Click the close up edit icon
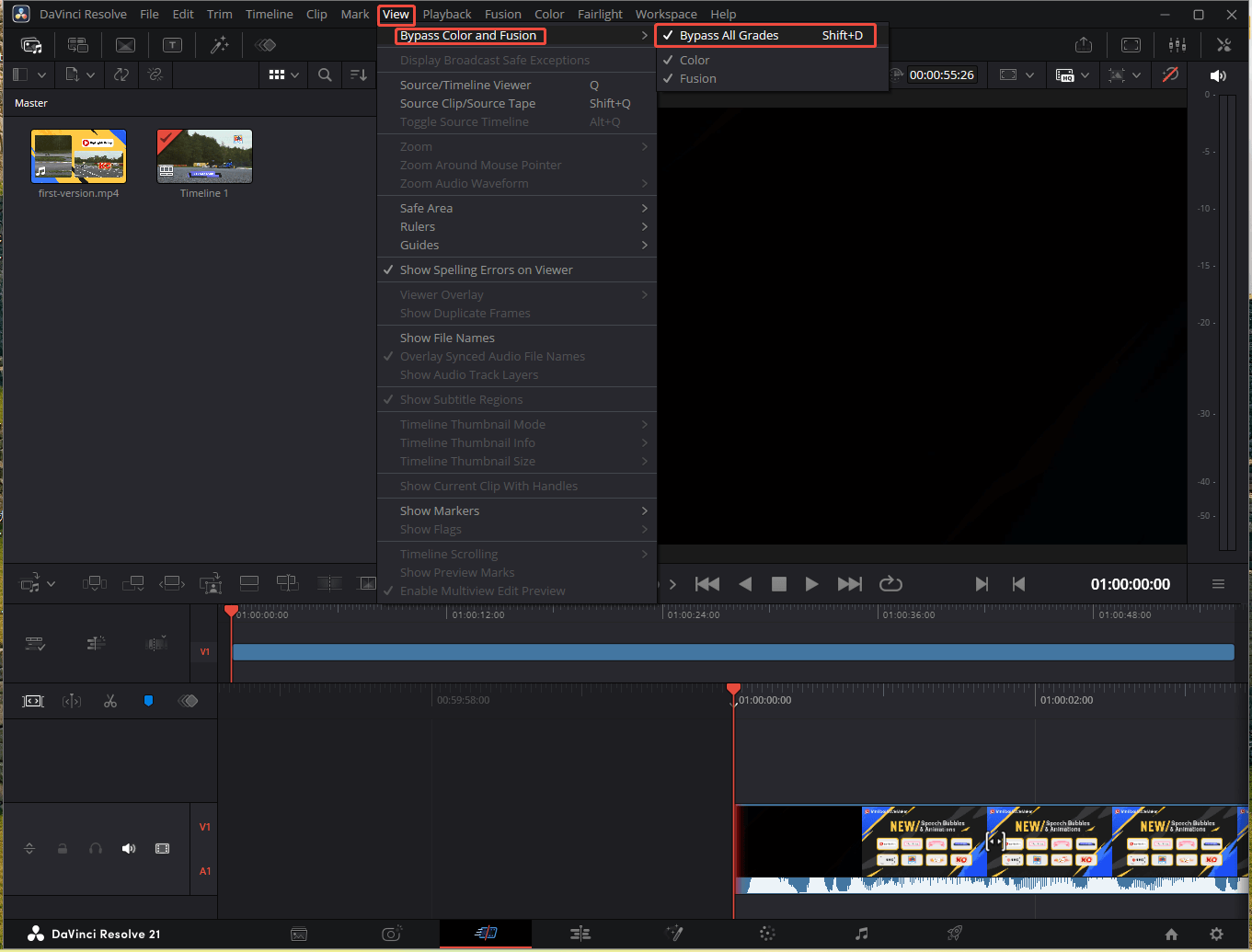The image size is (1252, 952). 212,583
